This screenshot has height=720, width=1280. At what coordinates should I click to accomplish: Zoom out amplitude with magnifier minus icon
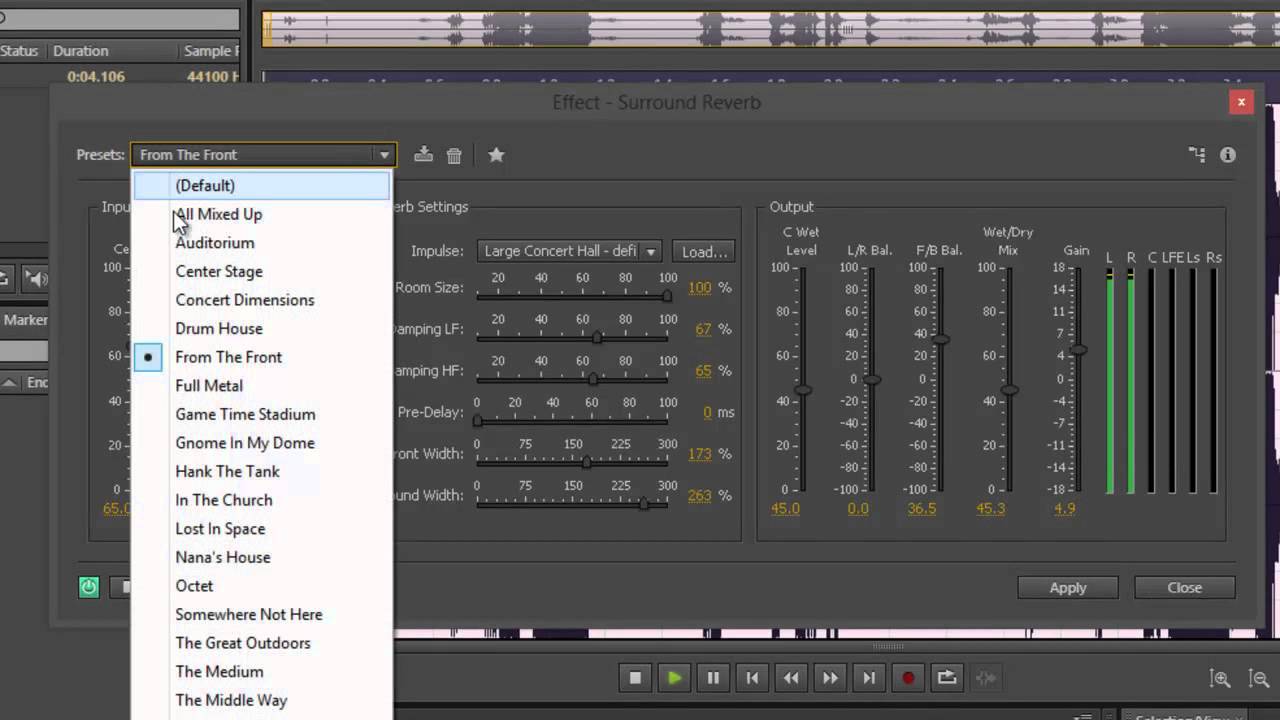pyautogui.click(x=1259, y=679)
